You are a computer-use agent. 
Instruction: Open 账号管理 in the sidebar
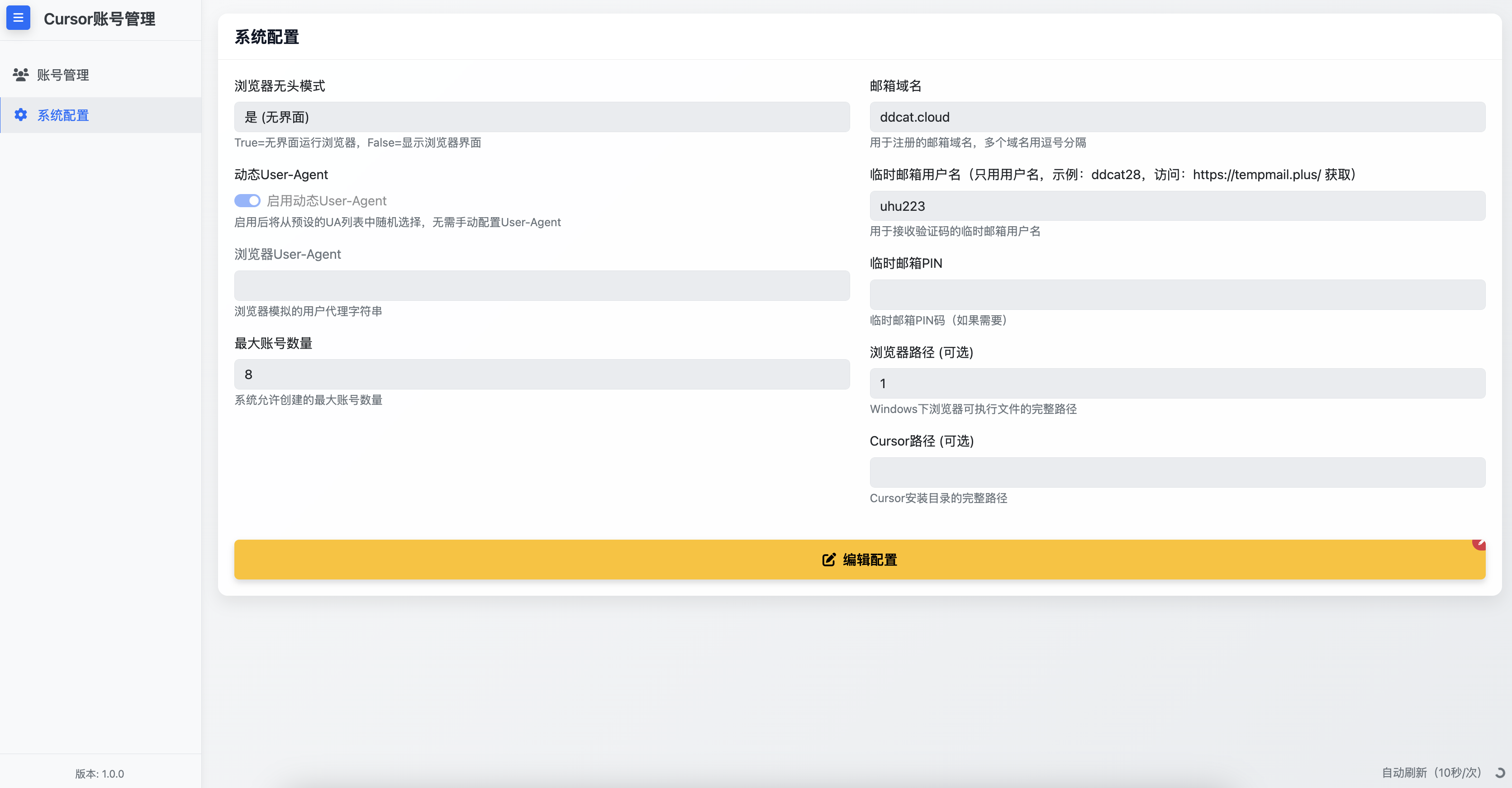(x=63, y=75)
